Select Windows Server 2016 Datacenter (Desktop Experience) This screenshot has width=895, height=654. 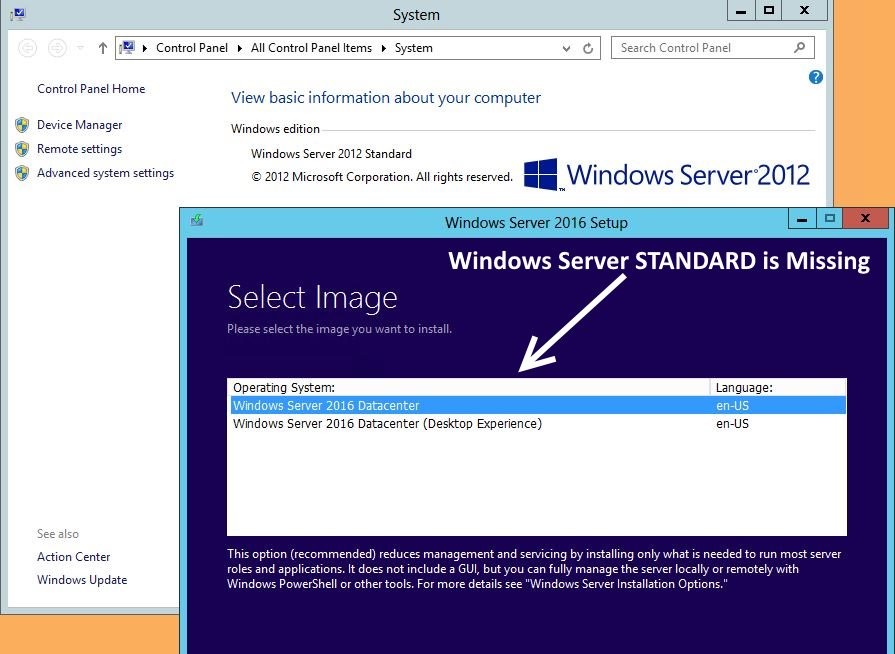387,423
